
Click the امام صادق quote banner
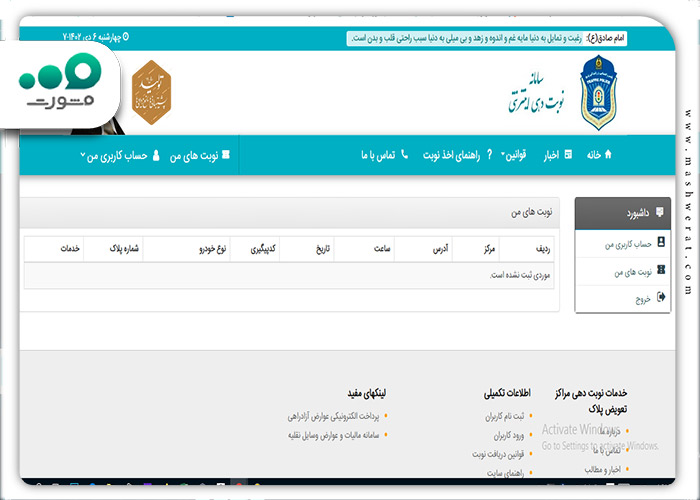click(x=487, y=38)
